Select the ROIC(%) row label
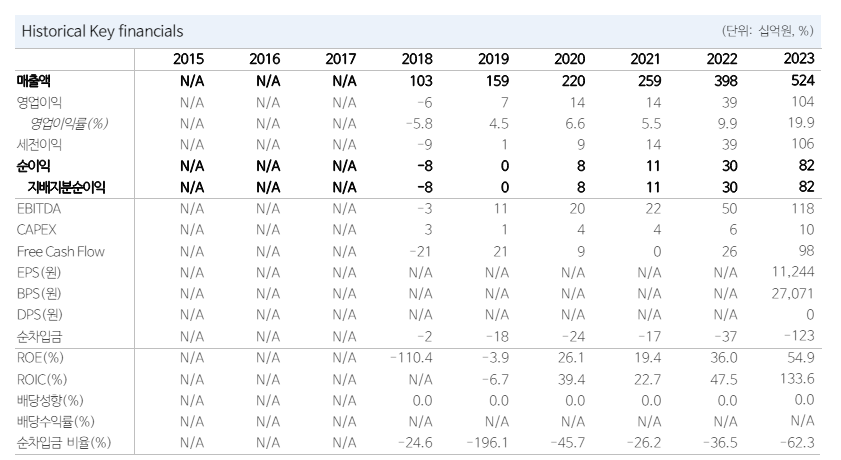Image resolution: width=841 pixels, height=460 pixels. (x=42, y=379)
